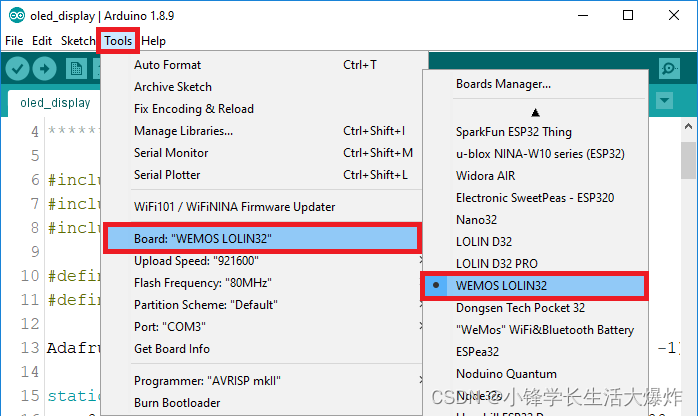Select "WeMos" WiFi&Bluetooth Battery board
The height and width of the screenshot is (416, 698).
pos(535,330)
